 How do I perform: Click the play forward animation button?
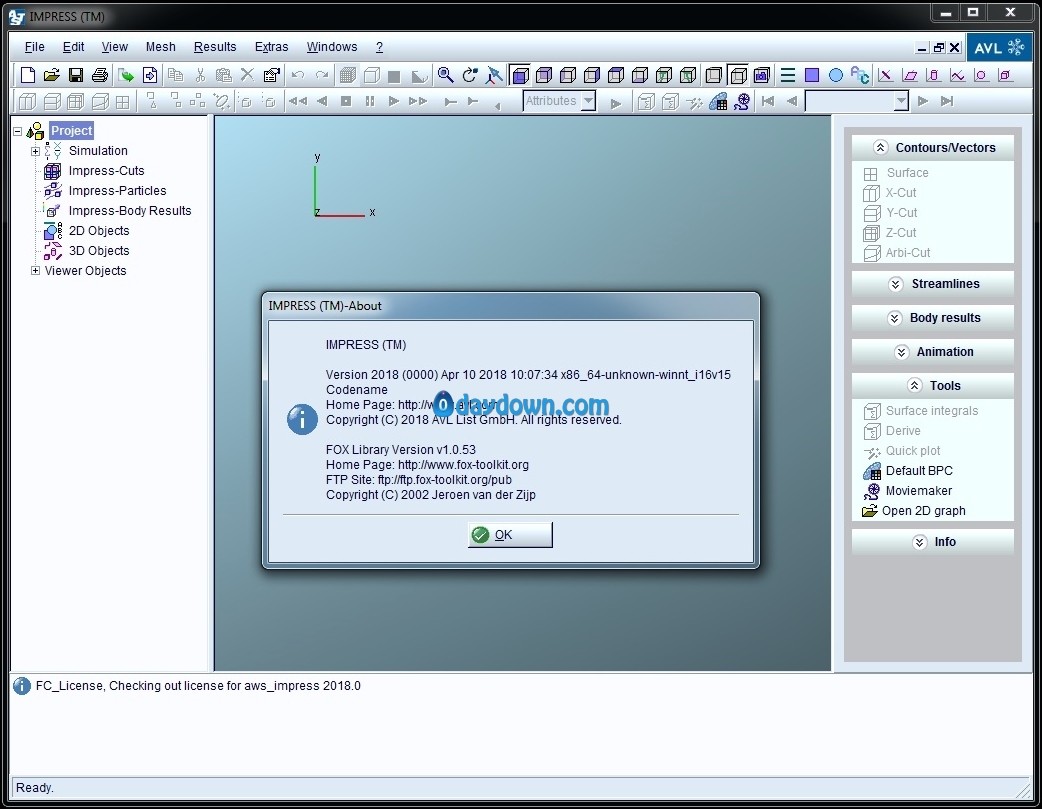click(x=393, y=101)
